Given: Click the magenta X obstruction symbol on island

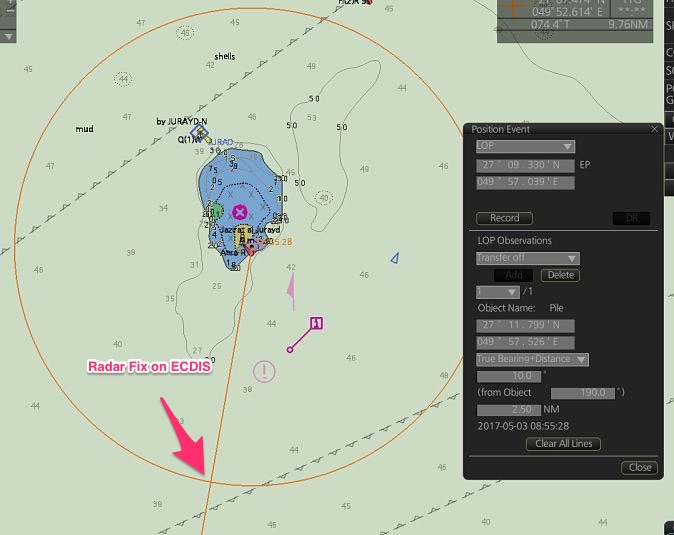Looking at the screenshot, I should click(239, 211).
